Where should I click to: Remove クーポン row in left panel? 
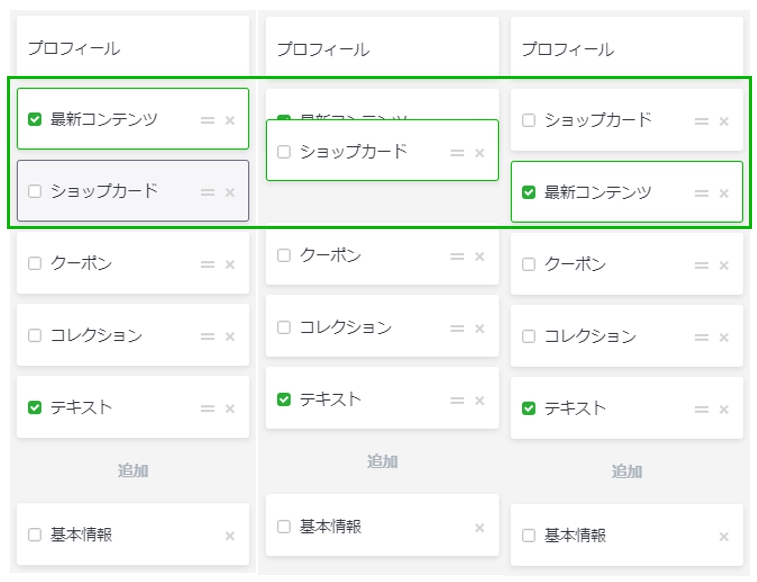tap(230, 264)
